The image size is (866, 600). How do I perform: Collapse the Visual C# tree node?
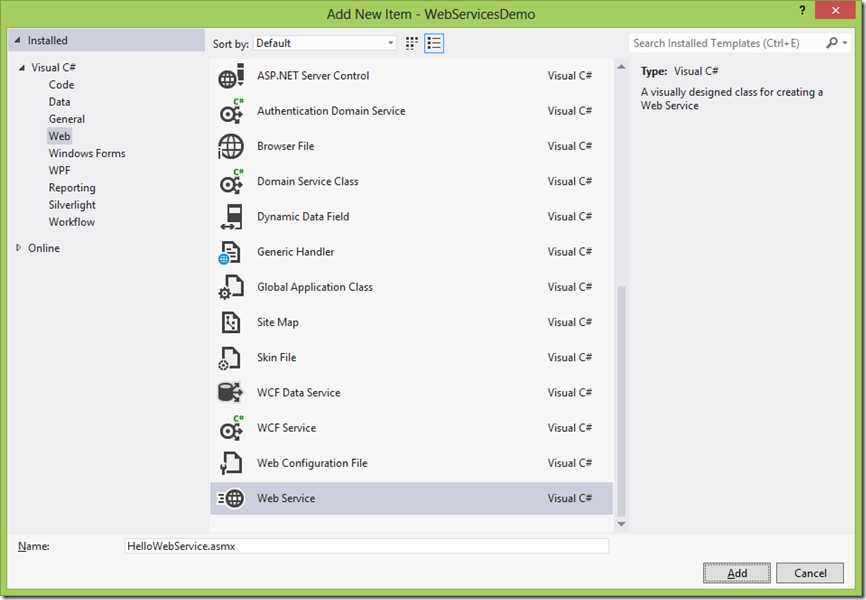pyautogui.click(x=22, y=68)
